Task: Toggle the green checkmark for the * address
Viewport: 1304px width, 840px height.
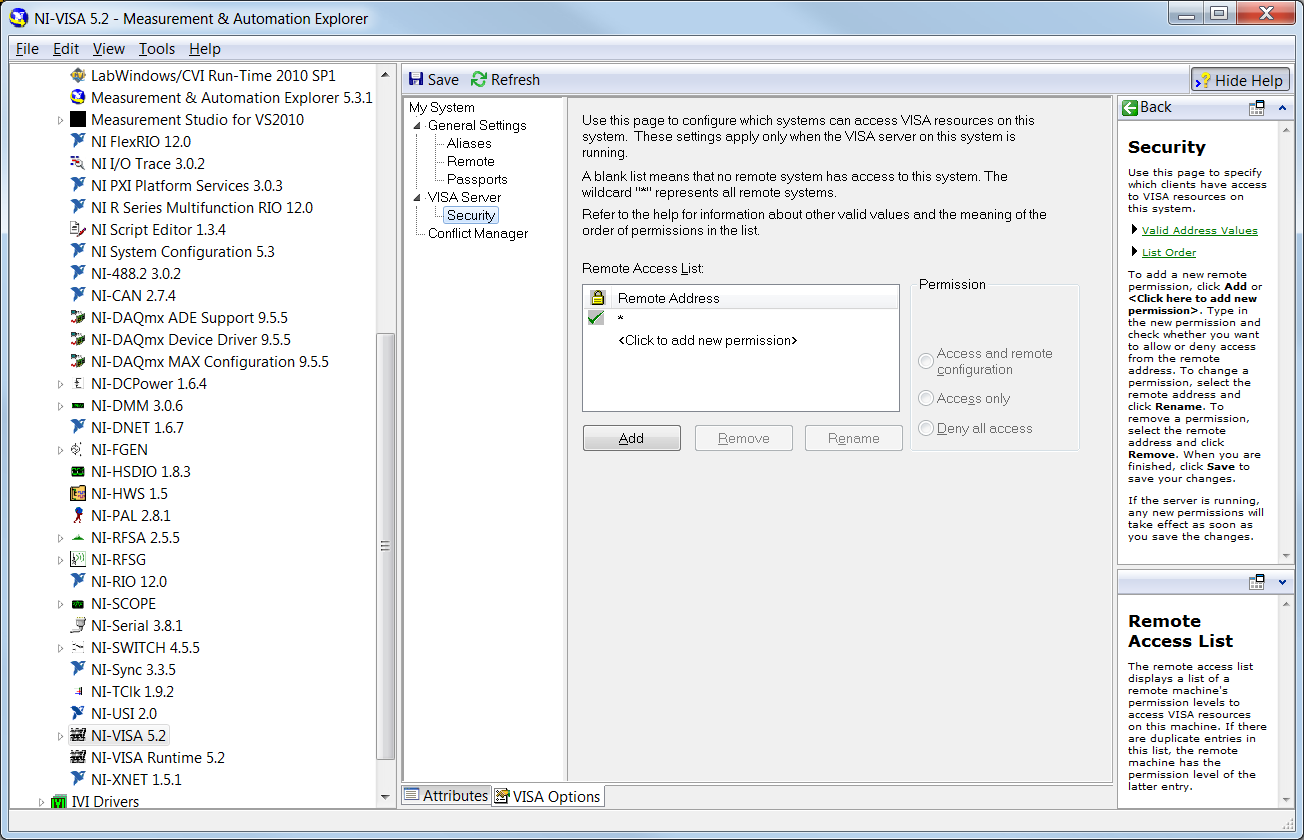Action: pos(596,318)
